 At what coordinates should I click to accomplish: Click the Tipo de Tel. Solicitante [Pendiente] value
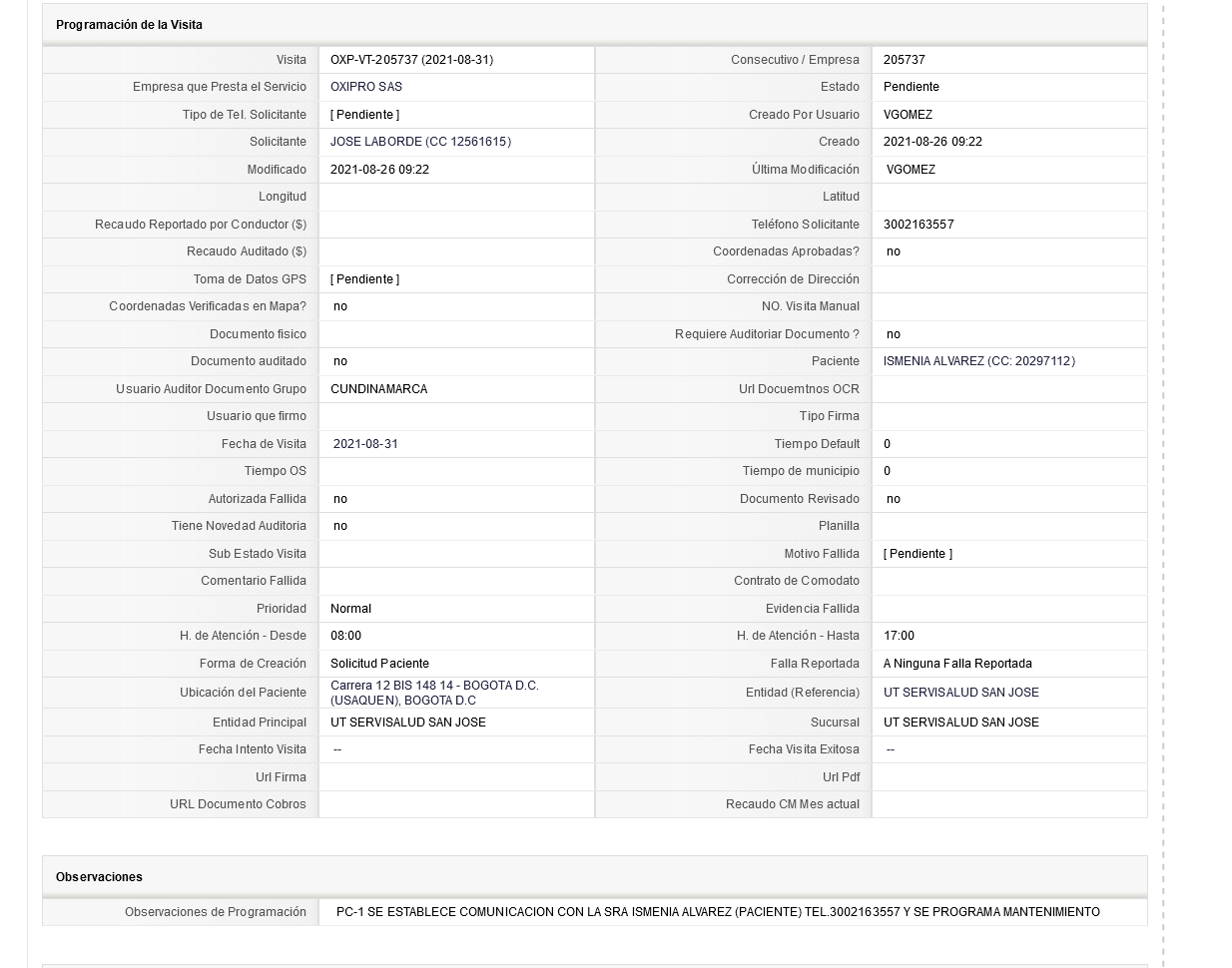364,115
